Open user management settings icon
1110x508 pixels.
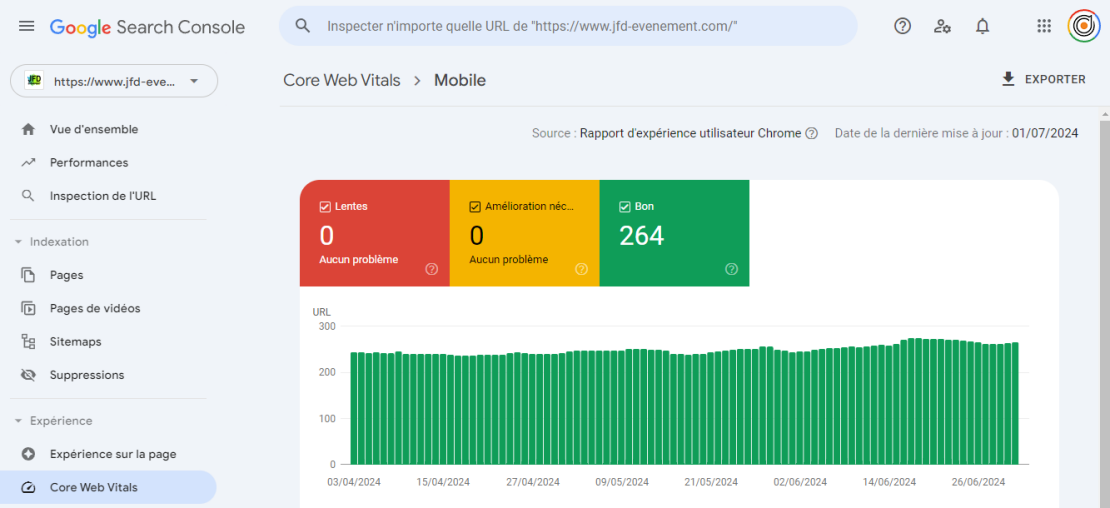[x=942, y=26]
